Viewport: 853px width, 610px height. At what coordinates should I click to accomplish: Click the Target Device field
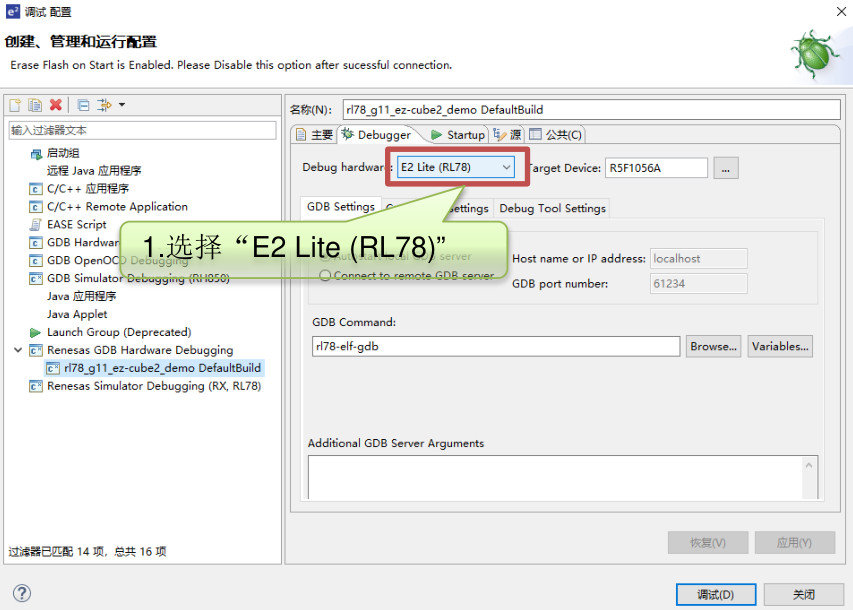pyautogui.click(x=656, y=168)
